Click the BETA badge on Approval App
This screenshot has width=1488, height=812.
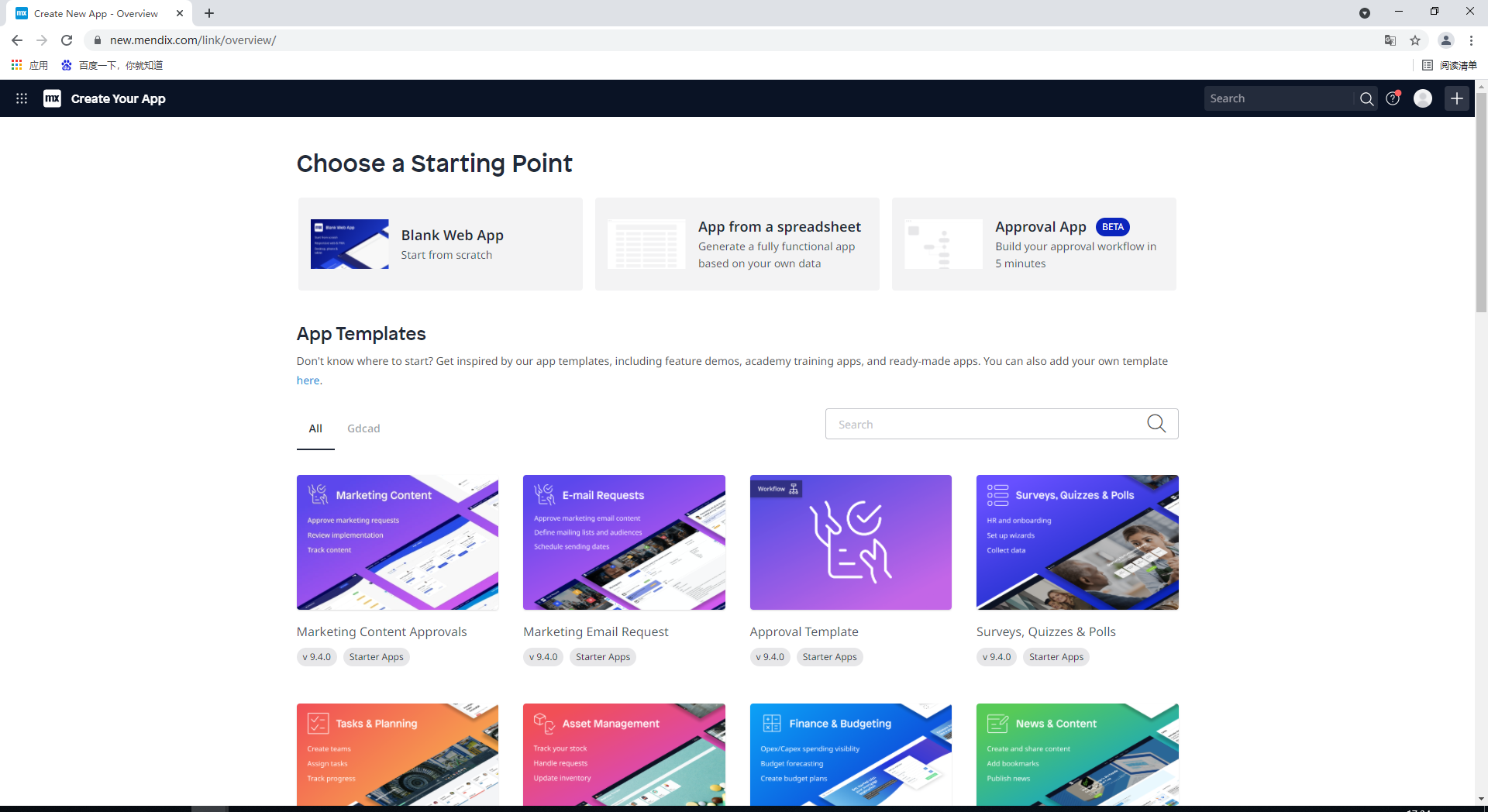(1112, 227)
